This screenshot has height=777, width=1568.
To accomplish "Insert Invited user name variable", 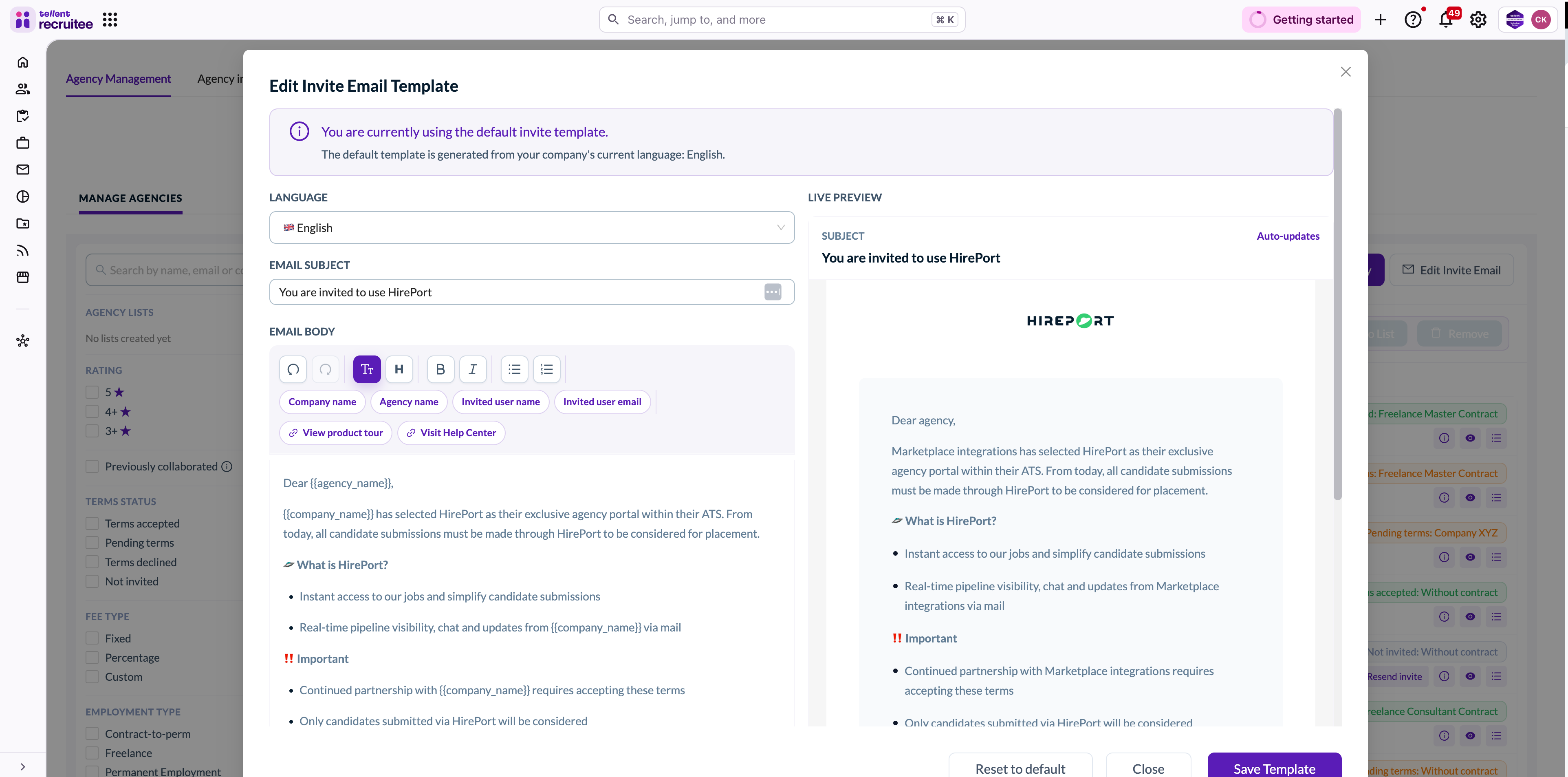I will tap(500, 402).
